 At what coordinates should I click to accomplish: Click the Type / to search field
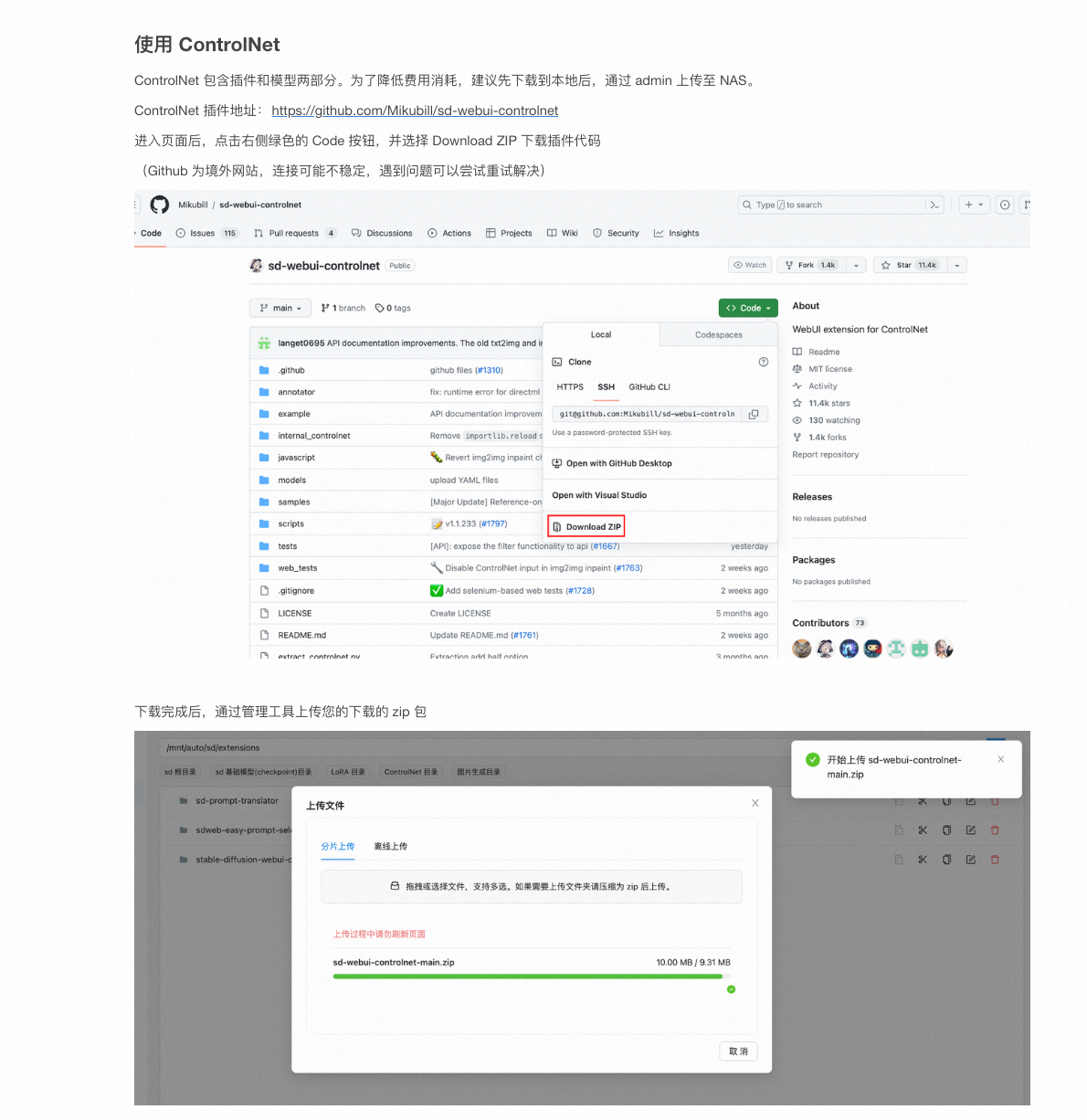pos(840,205)
